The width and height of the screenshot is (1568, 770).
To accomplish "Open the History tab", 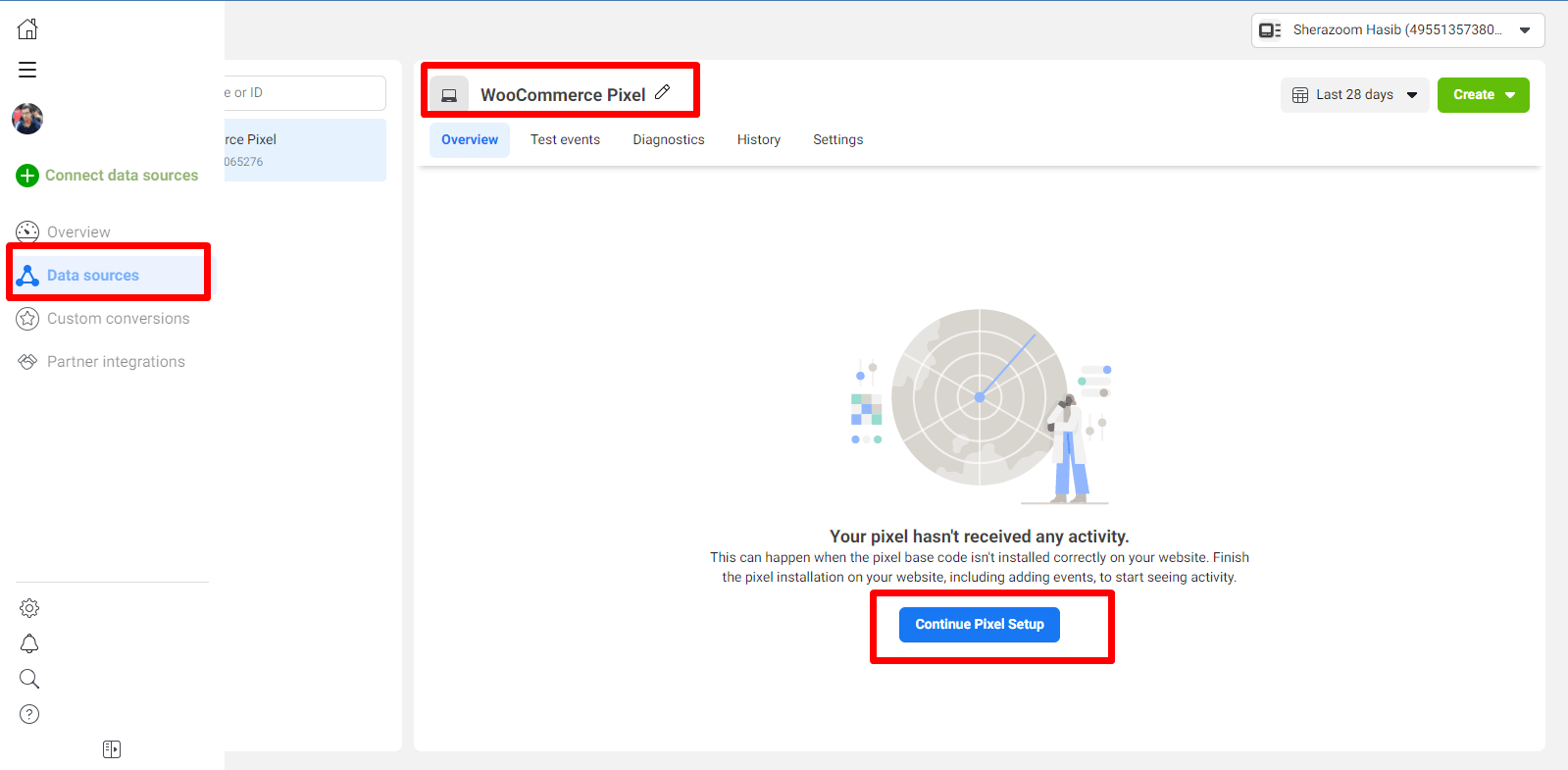I will click(x=759, y=140).
